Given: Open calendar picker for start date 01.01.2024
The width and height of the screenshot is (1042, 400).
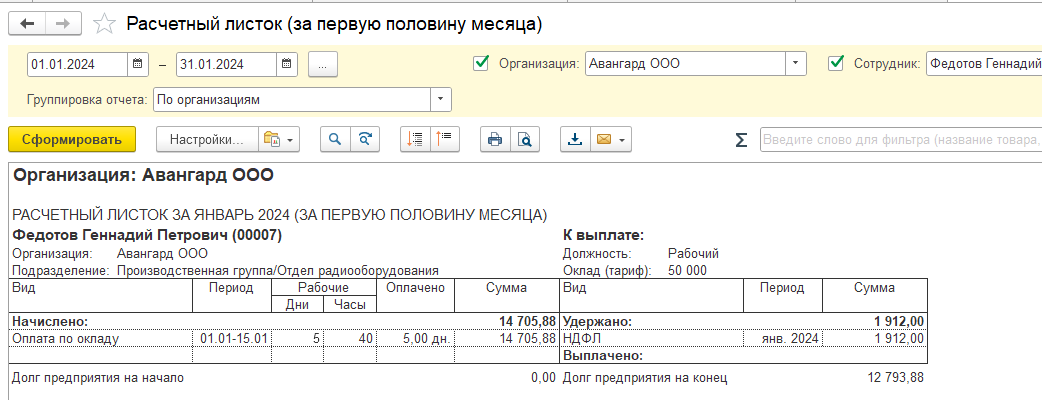Looking at the screenshot, I should pyautogui.click(x=138, y=64).
